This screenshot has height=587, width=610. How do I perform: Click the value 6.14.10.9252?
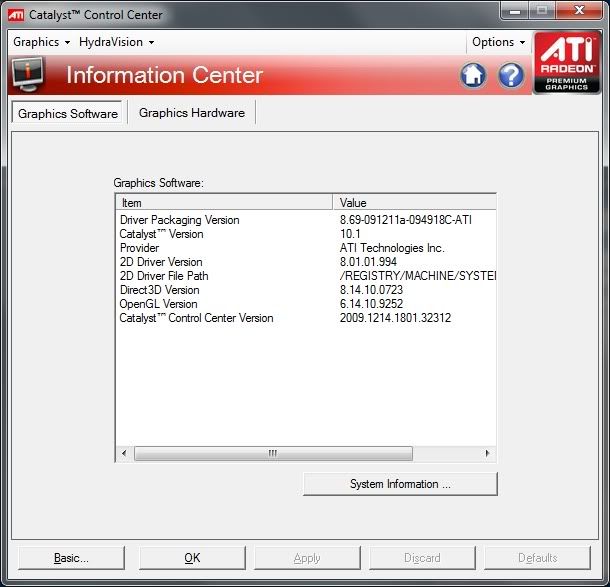[x=371, y=304]
